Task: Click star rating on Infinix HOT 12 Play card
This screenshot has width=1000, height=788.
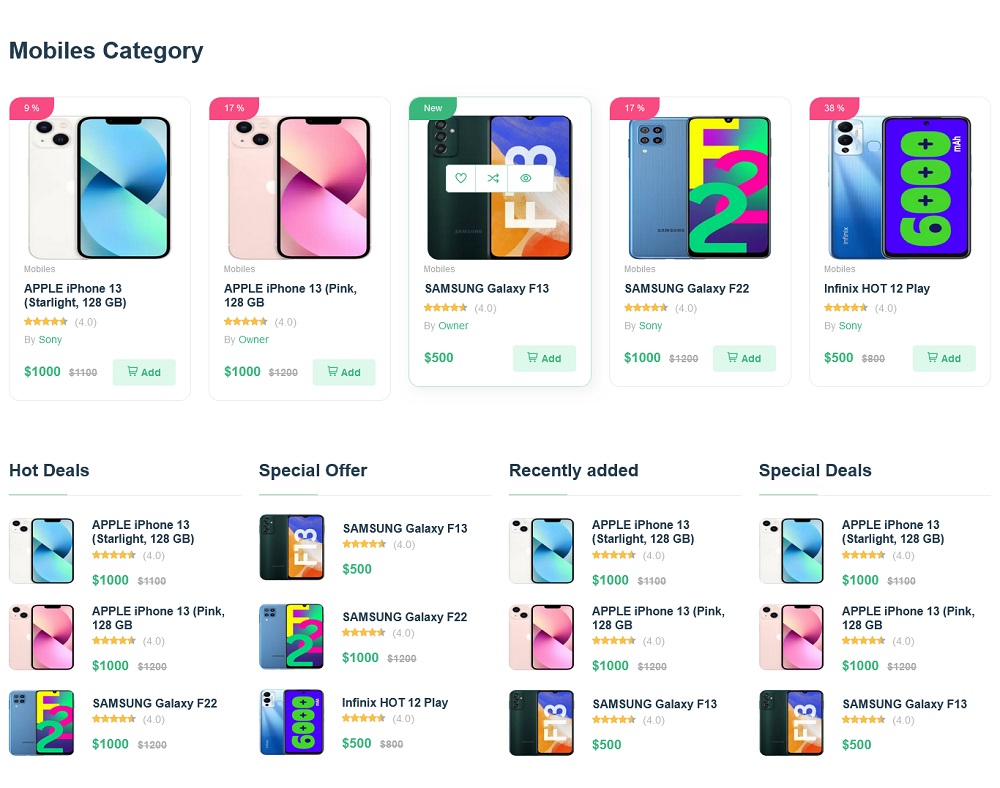Action: coord(846,308)
